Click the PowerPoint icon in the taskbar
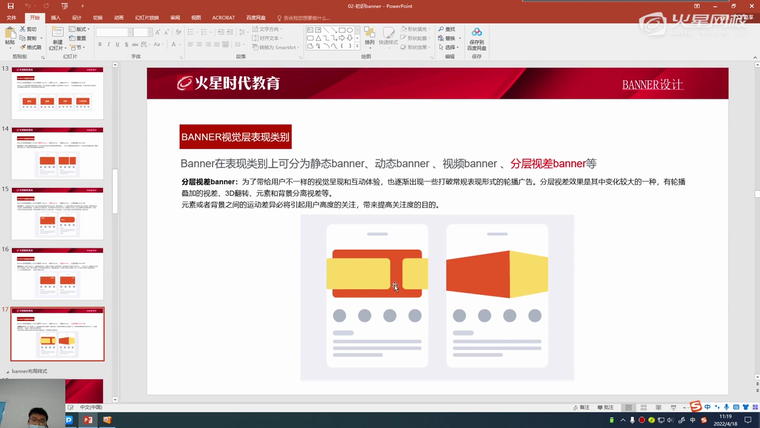This screenshot has width=760, height=428. point(86,420)
